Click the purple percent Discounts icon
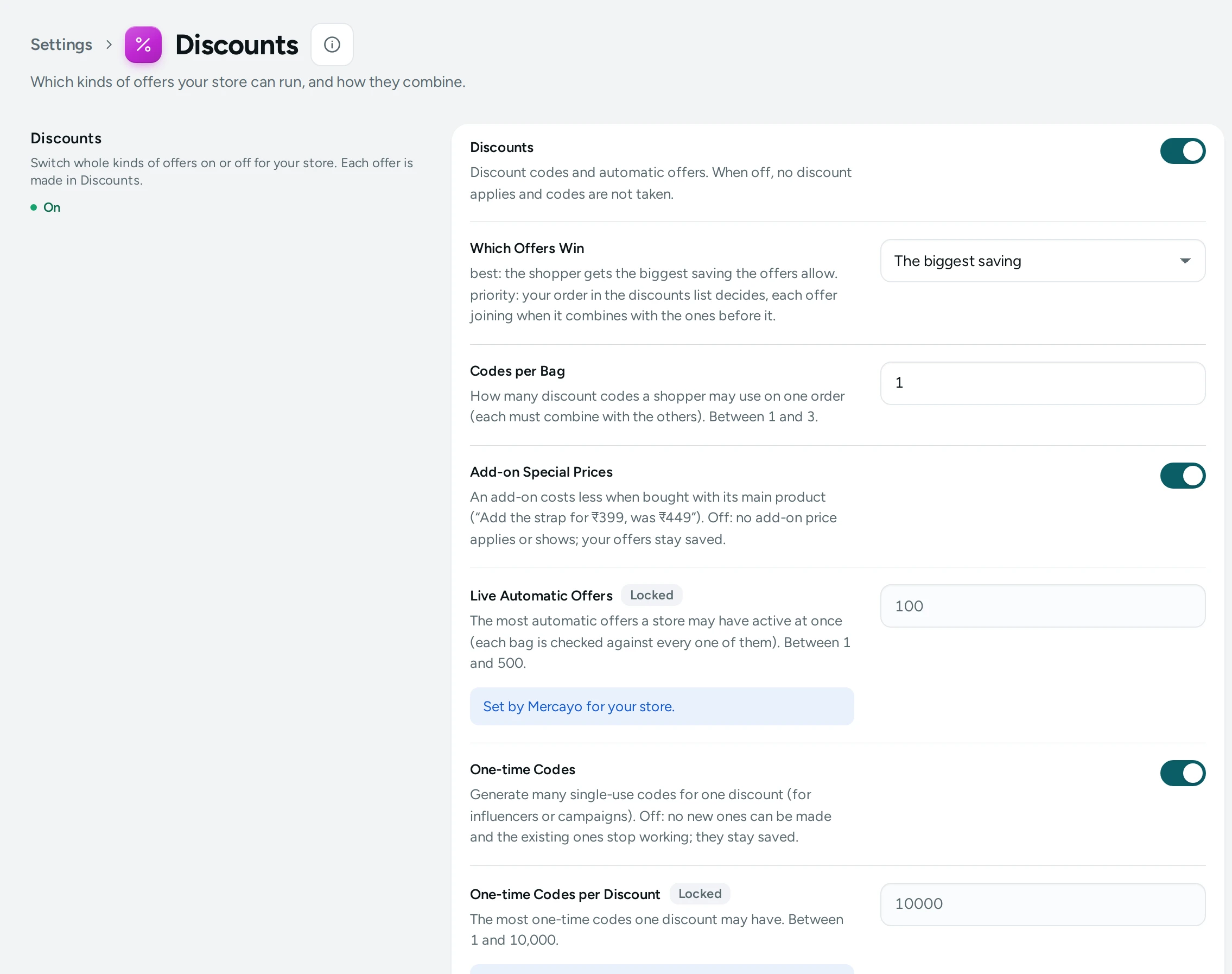The height and width of the screenshot is (974, 1232). pyautogui.click(x=143, y=45)
